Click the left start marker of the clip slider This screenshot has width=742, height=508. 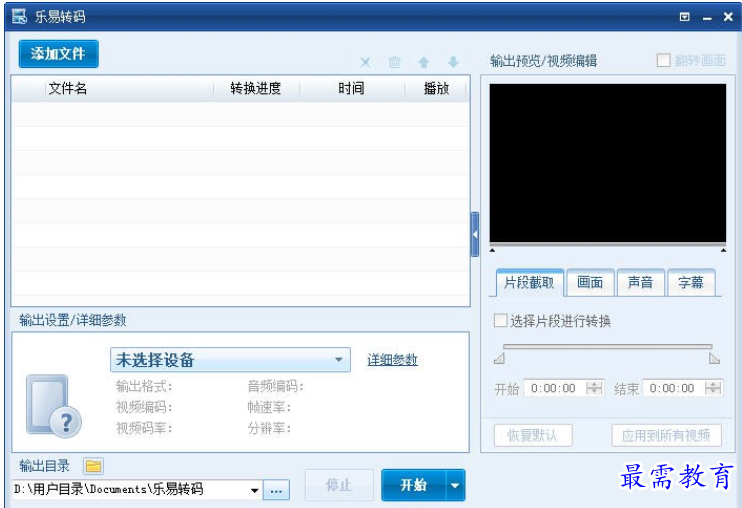pyautogui.click(x=499, y=359)
